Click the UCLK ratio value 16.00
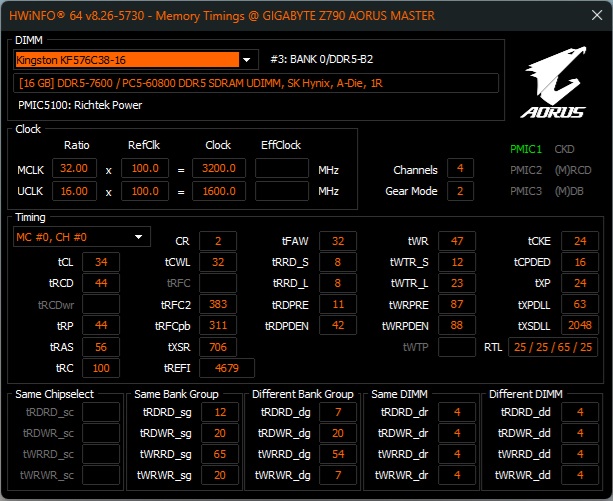 click(74, 191)
